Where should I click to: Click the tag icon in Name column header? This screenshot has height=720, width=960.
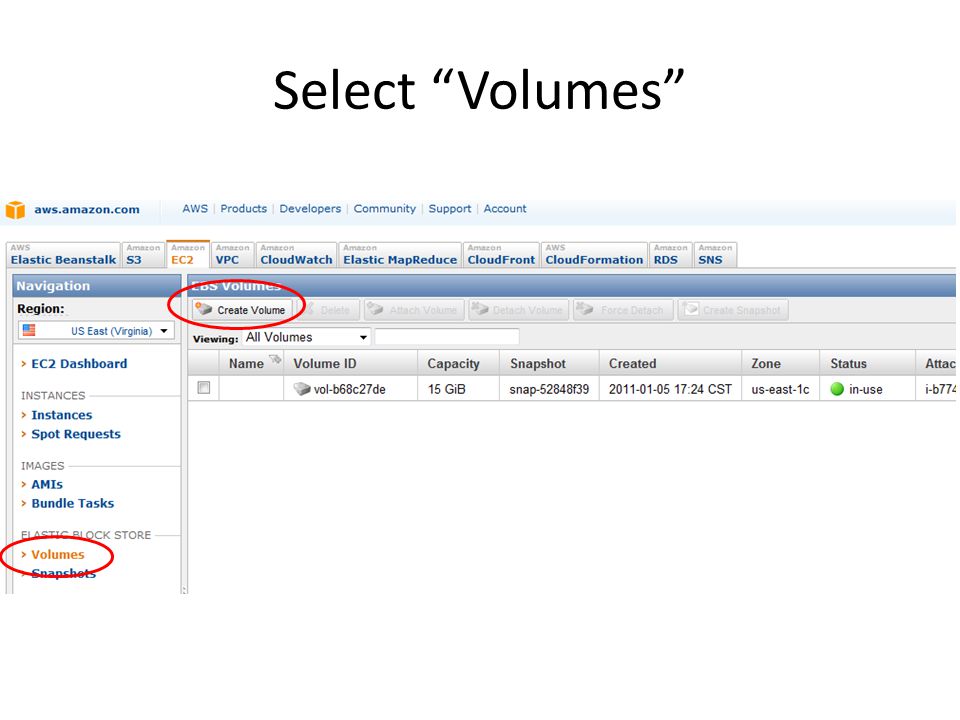tap(275, 359)
